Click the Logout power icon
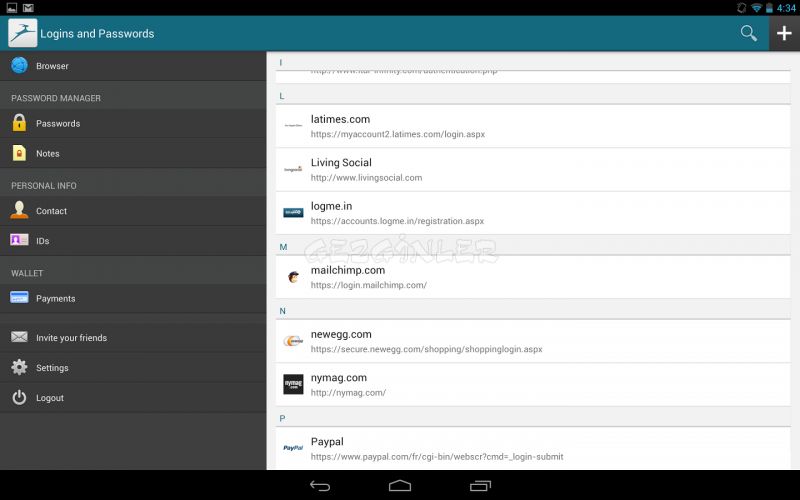This screenshot has height=500, width=800. click(19, 397)
